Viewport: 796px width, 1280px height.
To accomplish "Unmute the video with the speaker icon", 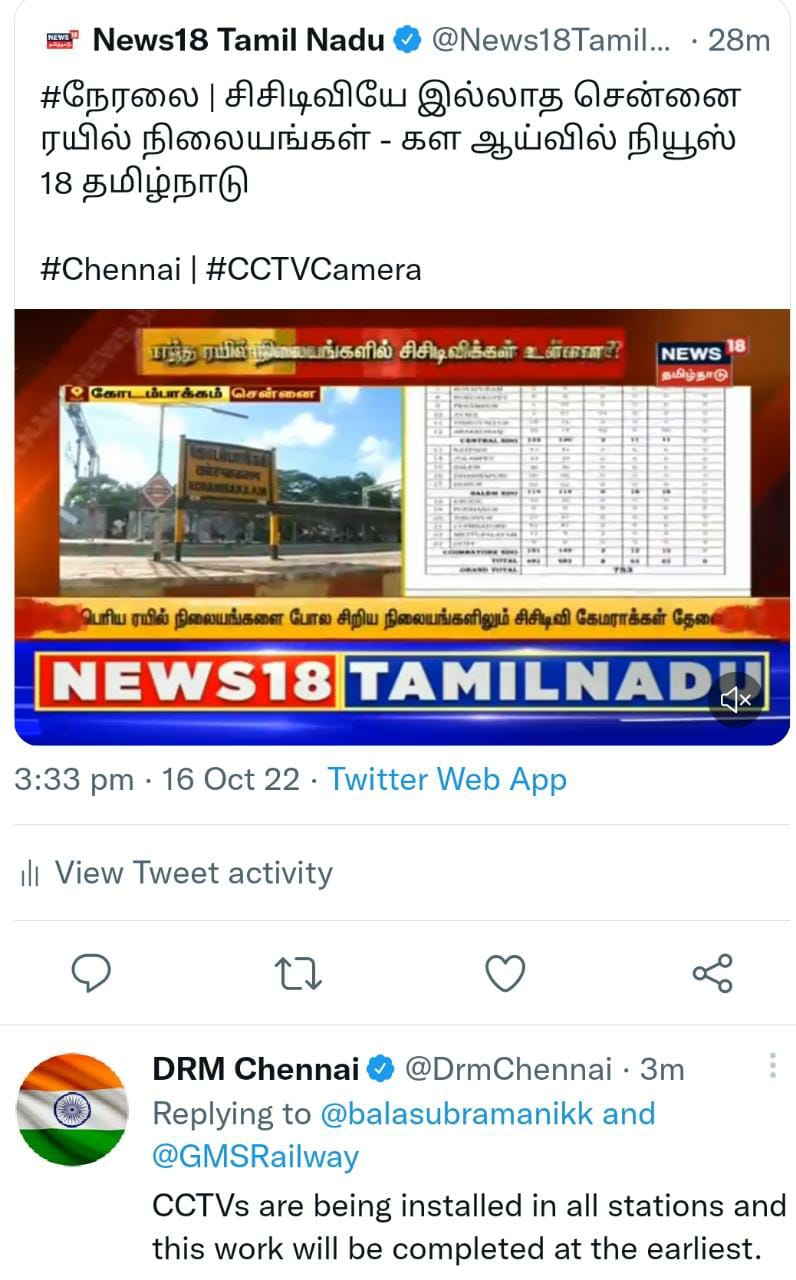I will click(x=736, y=699).
